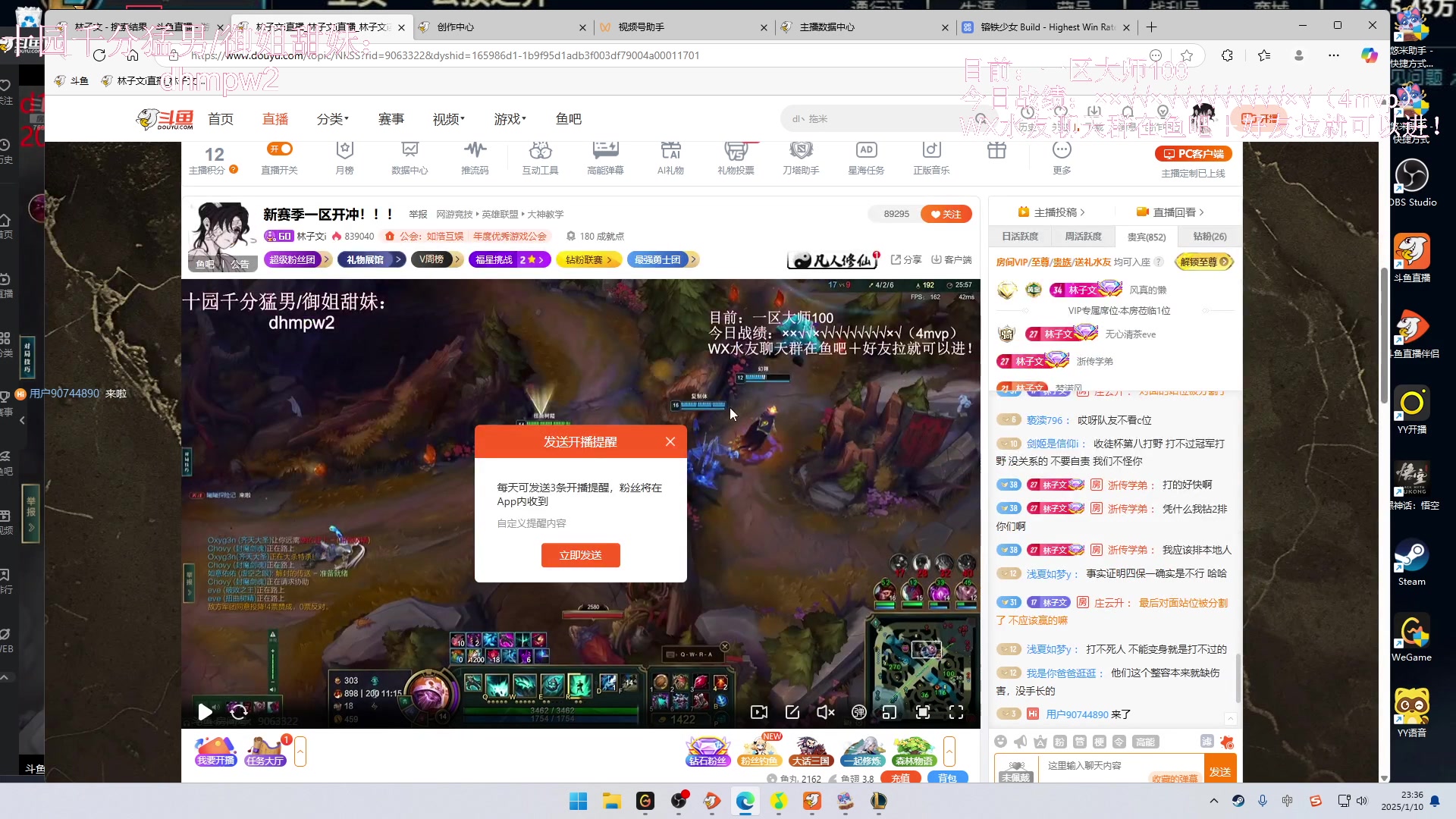
Task: Click the 发送 chat send button
Action: coord(1220,771)
